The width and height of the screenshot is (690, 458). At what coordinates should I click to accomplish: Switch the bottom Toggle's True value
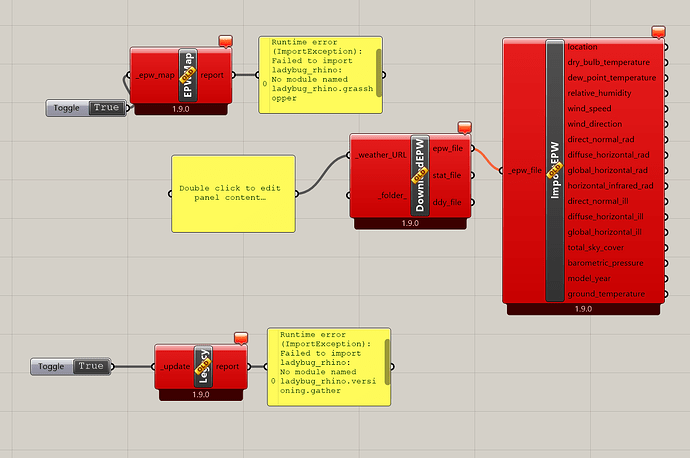pos(90,366)
